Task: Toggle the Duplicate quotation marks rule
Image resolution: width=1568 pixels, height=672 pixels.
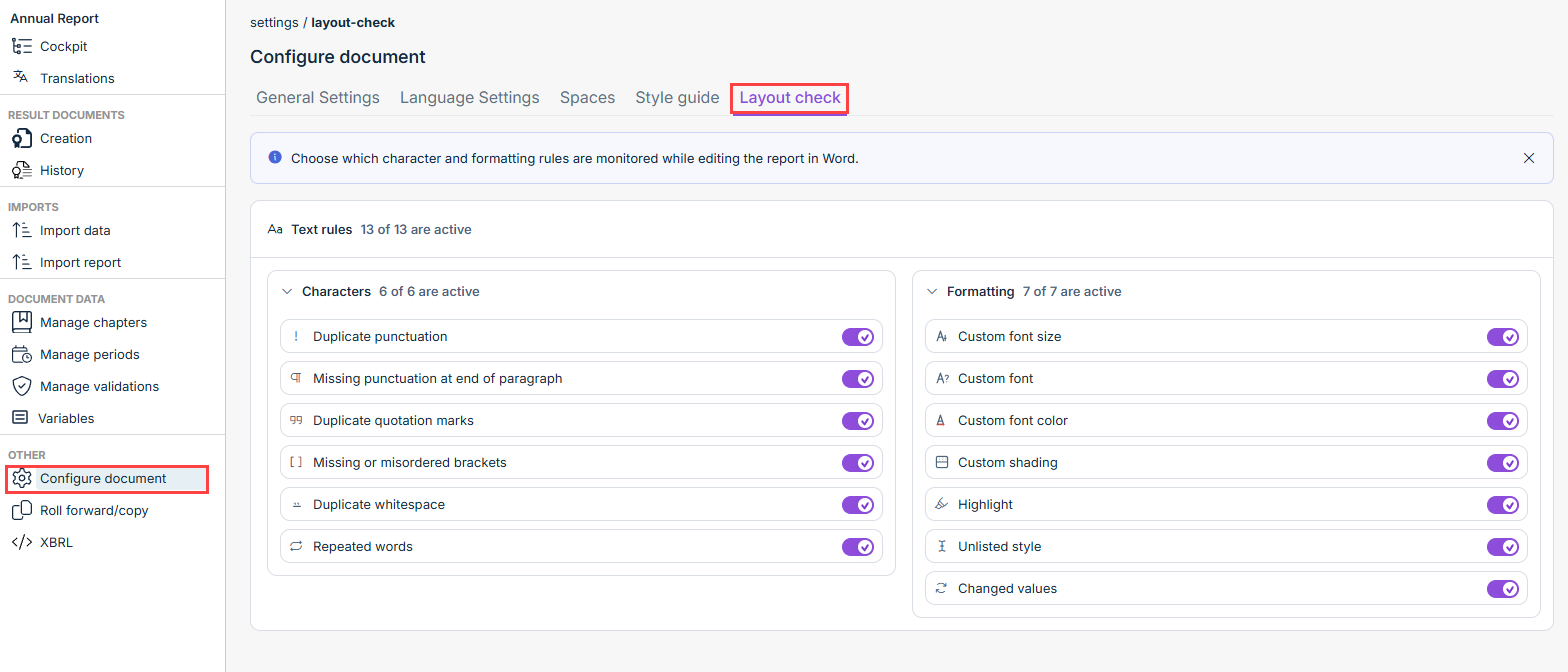Action: click(858, 421)
